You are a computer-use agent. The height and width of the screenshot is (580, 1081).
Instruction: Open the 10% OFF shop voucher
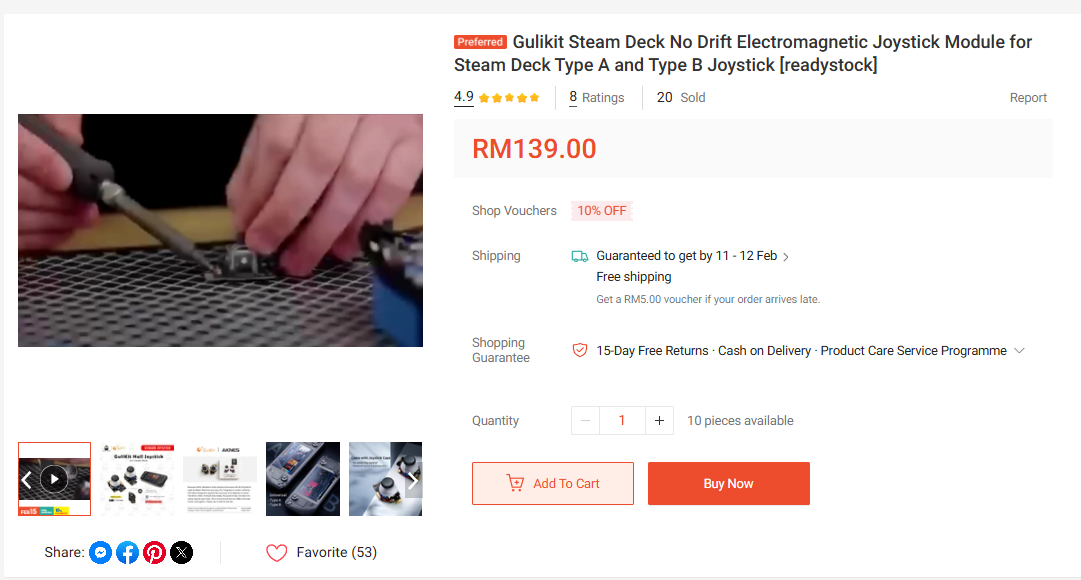[602, 210]
